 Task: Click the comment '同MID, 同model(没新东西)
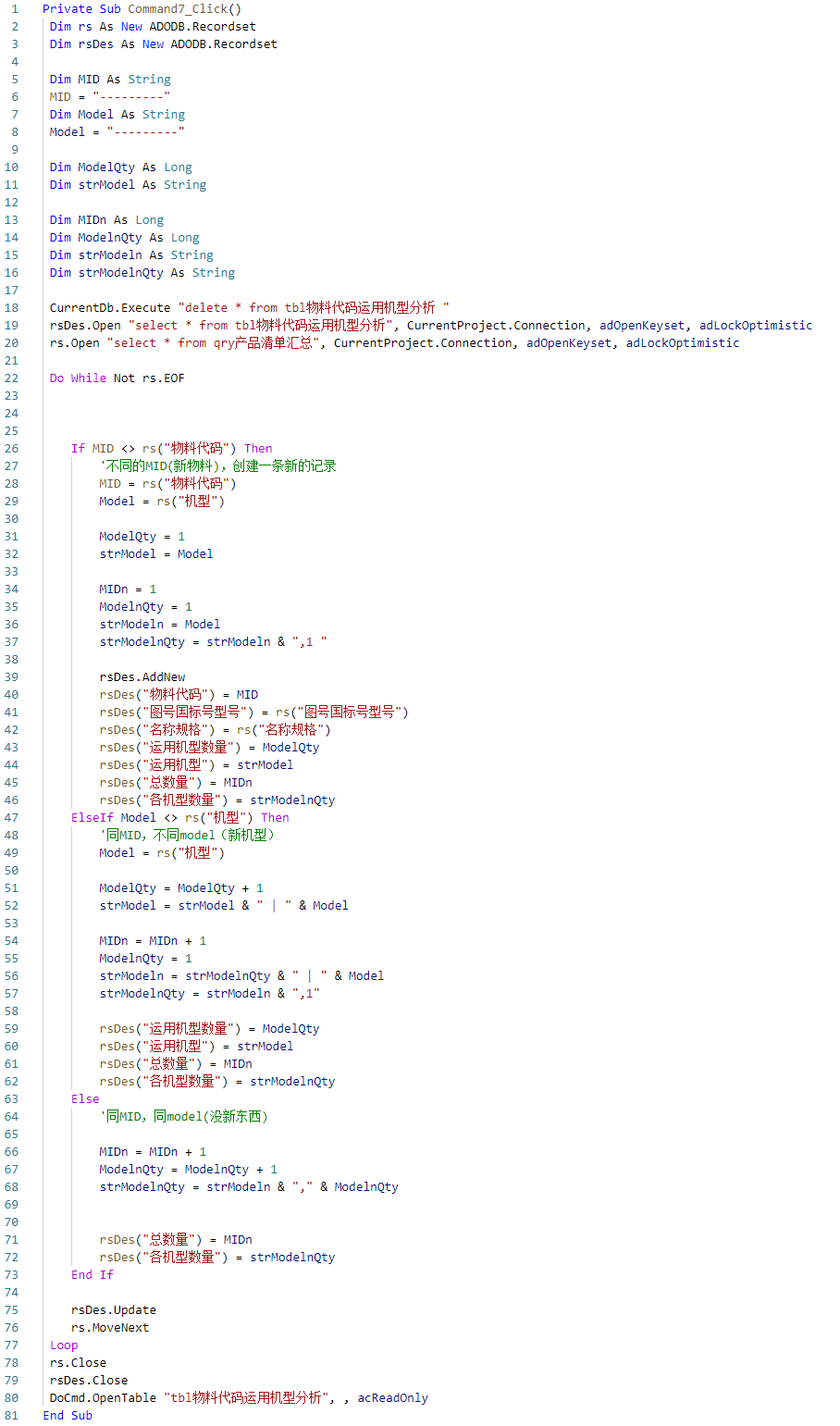point(184,1117)
